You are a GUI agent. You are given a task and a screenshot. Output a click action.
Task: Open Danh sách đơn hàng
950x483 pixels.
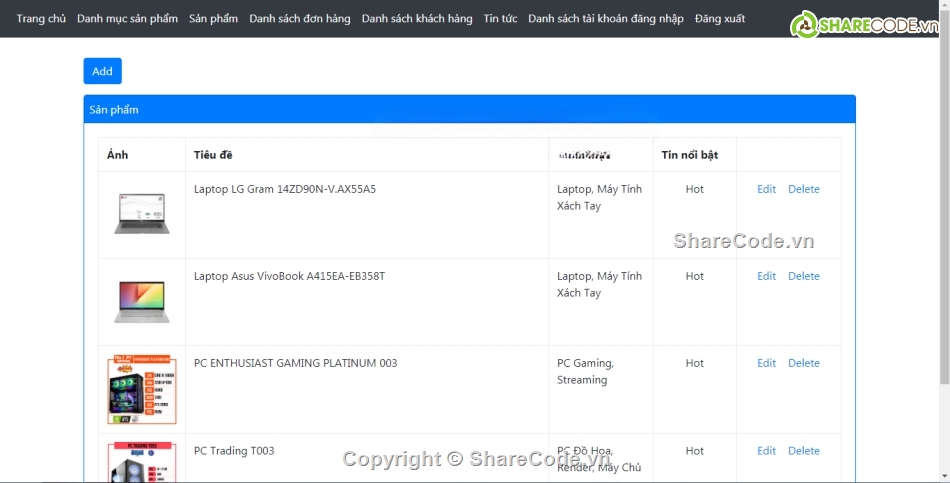point(300,19)
